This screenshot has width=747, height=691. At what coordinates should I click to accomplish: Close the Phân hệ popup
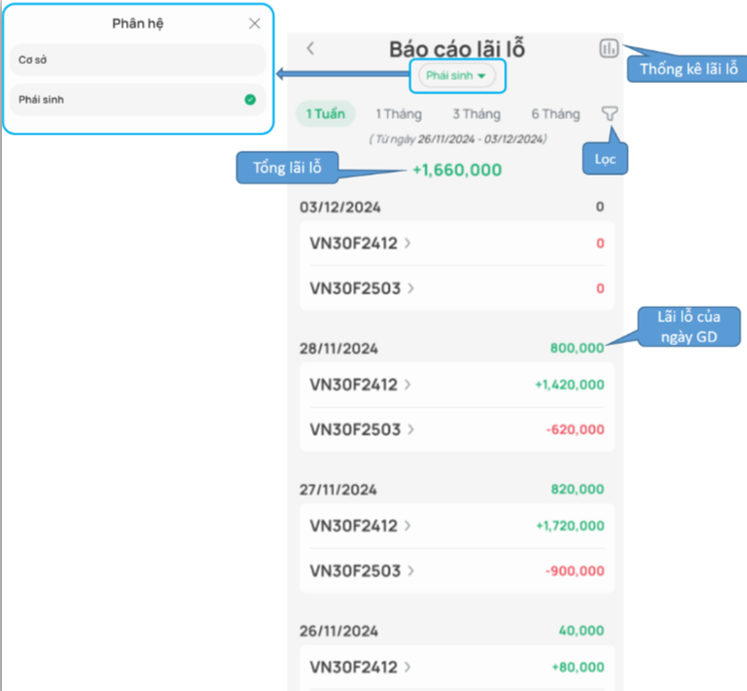coord(254,23)
